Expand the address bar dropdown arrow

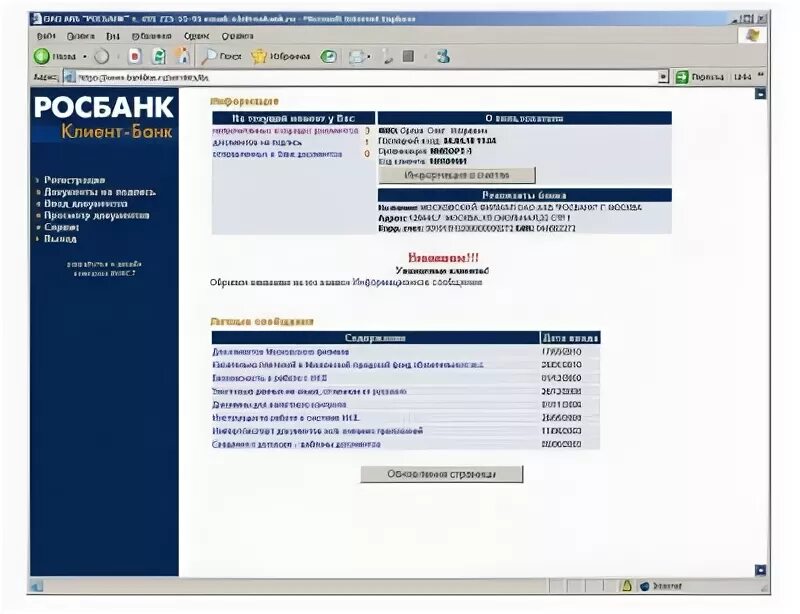663,77
